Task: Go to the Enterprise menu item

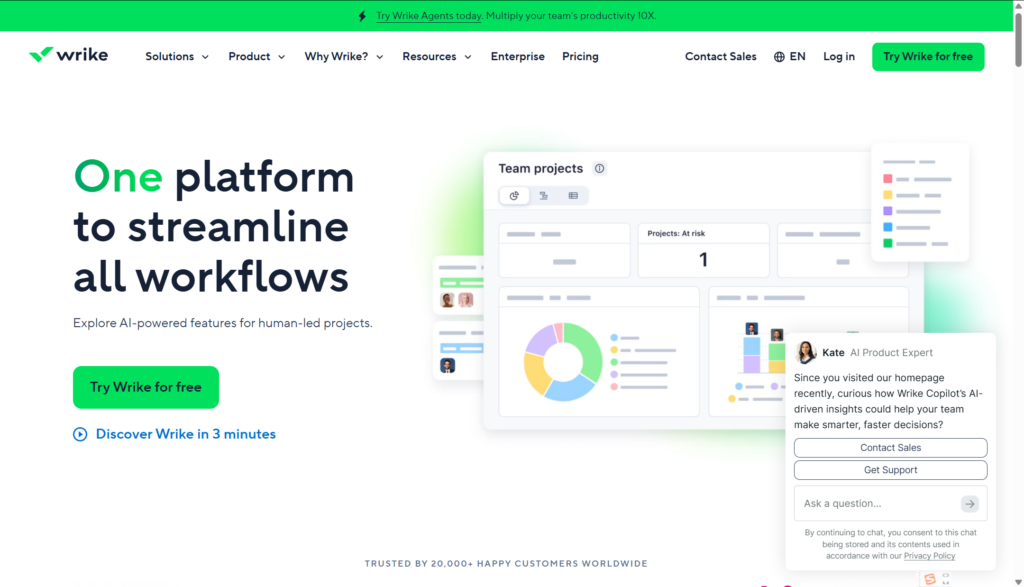Action: [x=517, y=57]
